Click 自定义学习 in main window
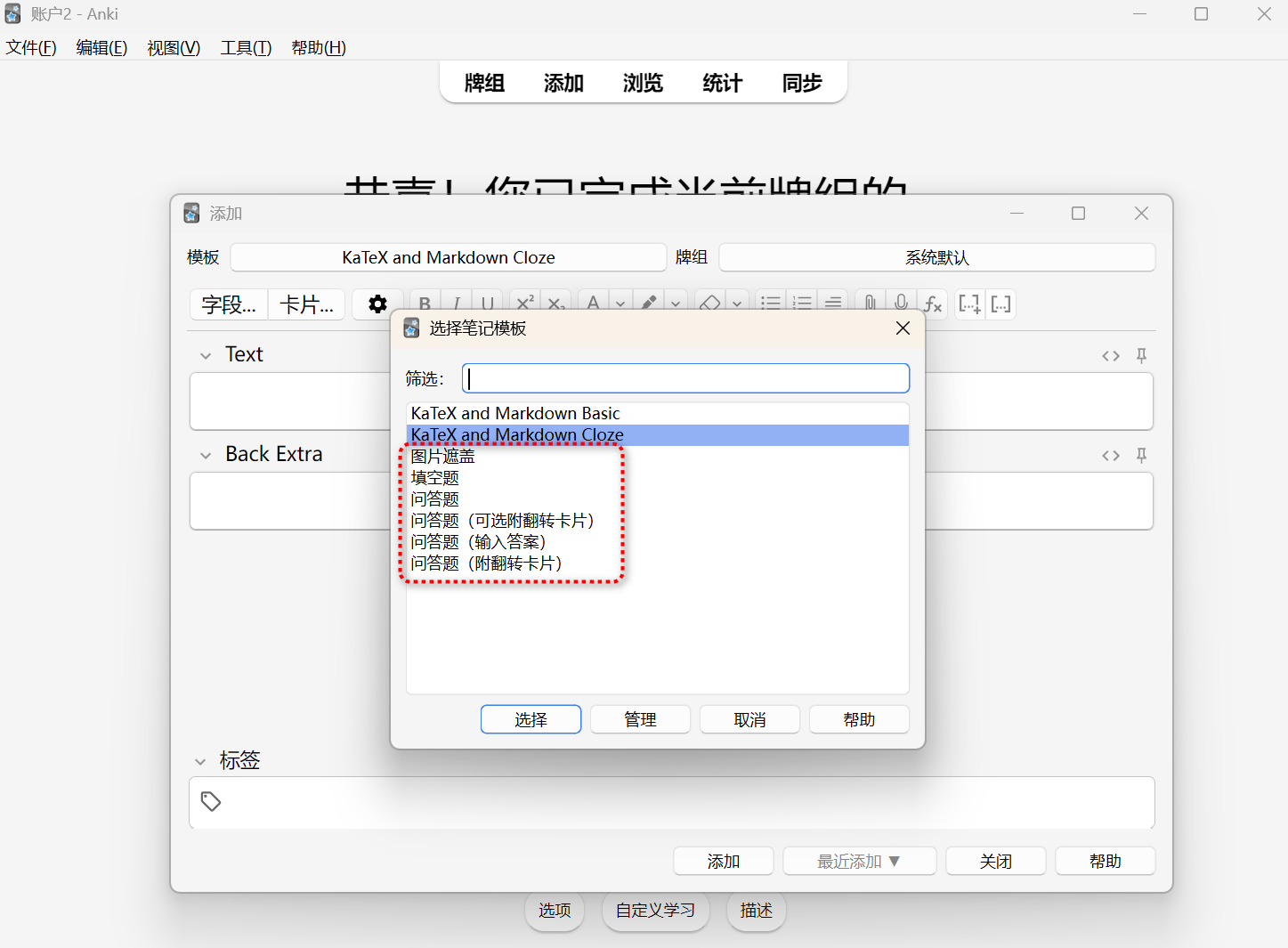Image resolution: width=1288 pixels, height=948 pixels. tap(655, 910)
